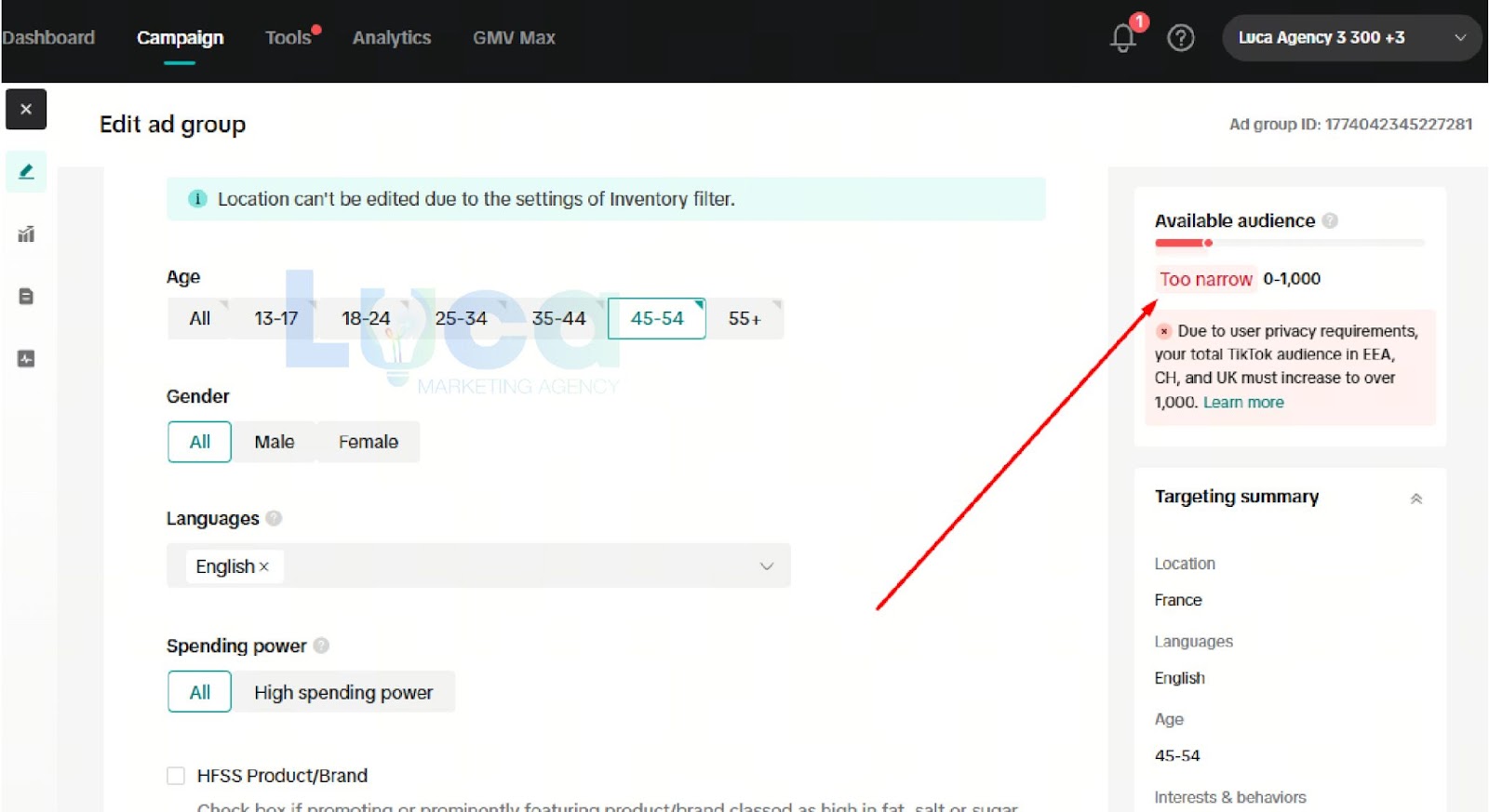
Task: Choose All under Spending power
Action: click(199, 692)
